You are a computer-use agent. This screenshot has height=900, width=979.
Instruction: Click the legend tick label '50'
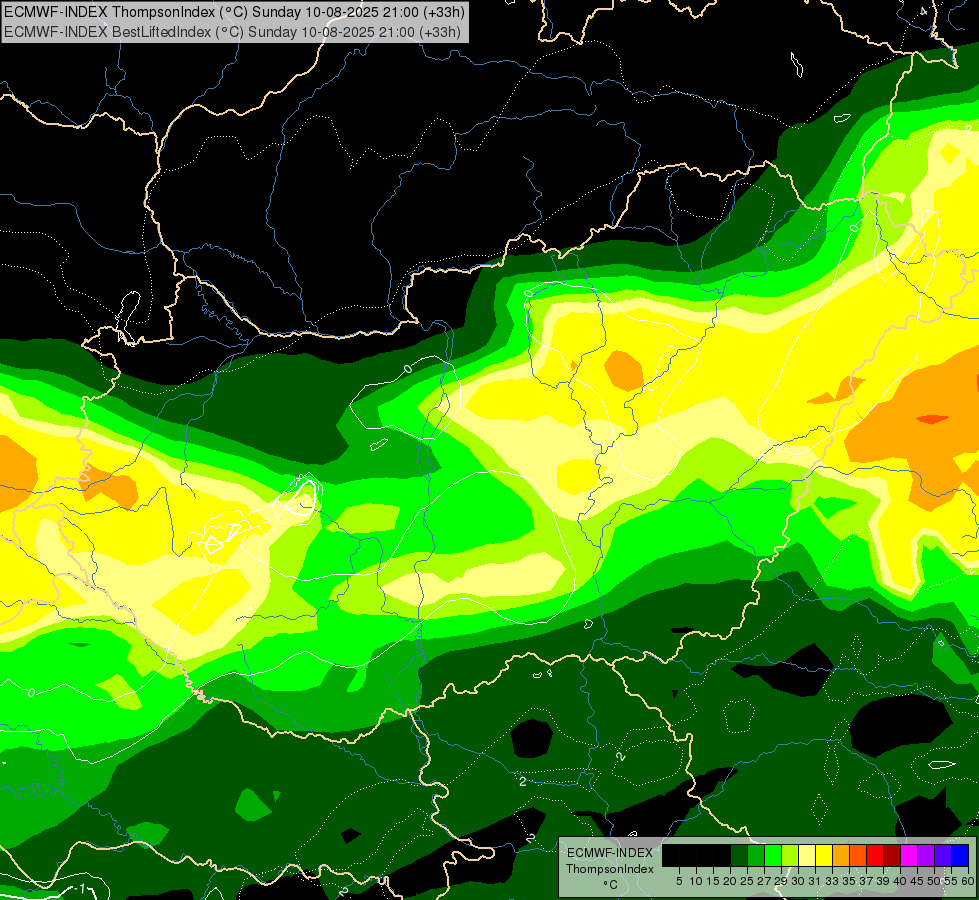point(933,881)
